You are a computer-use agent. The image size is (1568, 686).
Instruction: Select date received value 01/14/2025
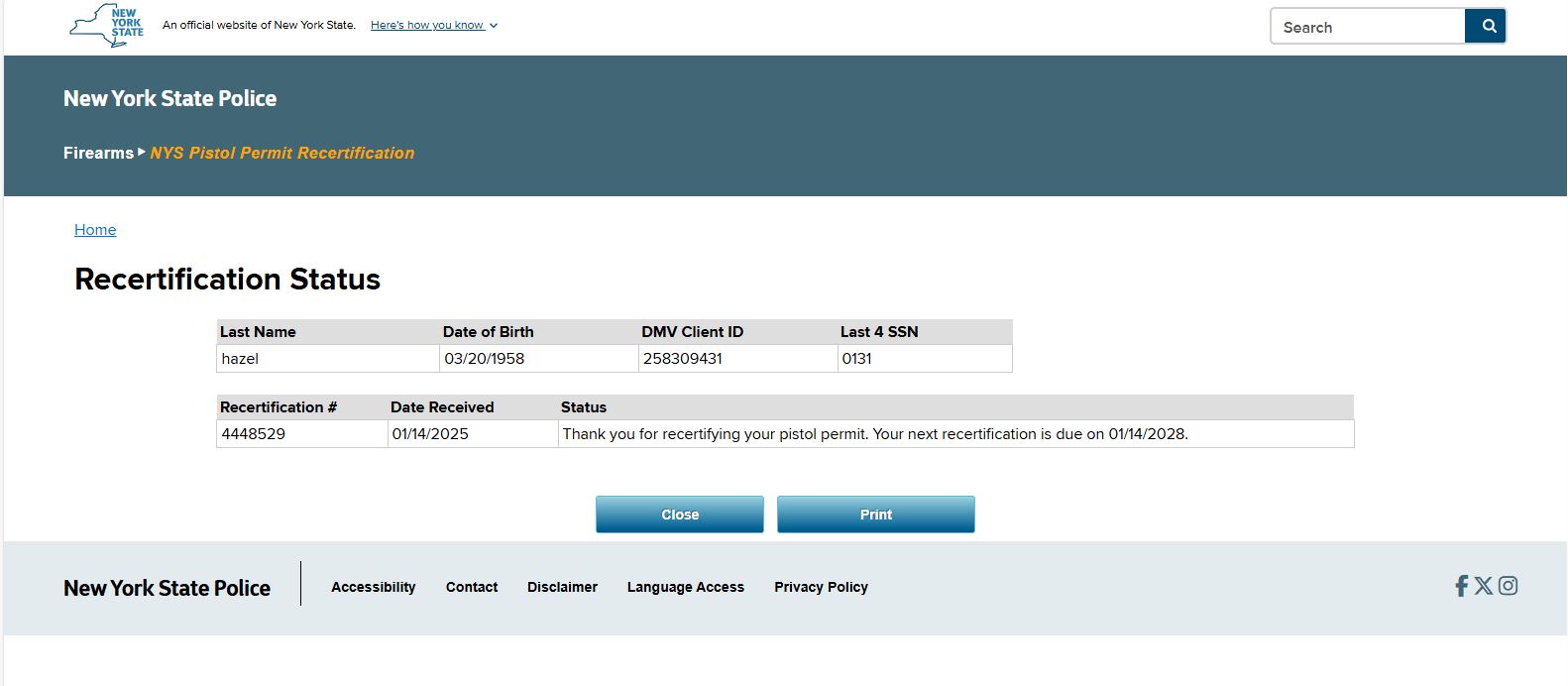[473, 434]
